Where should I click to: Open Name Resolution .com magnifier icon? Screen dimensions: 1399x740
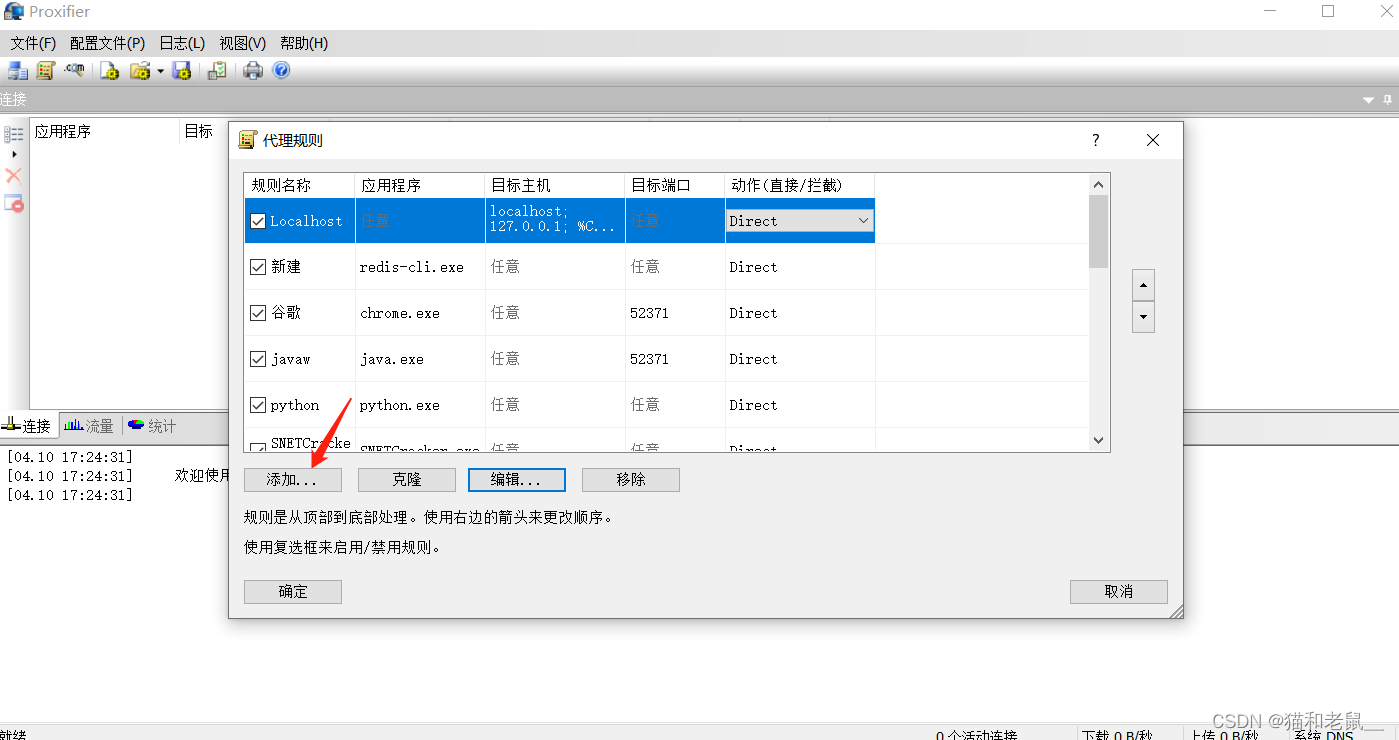73,70
